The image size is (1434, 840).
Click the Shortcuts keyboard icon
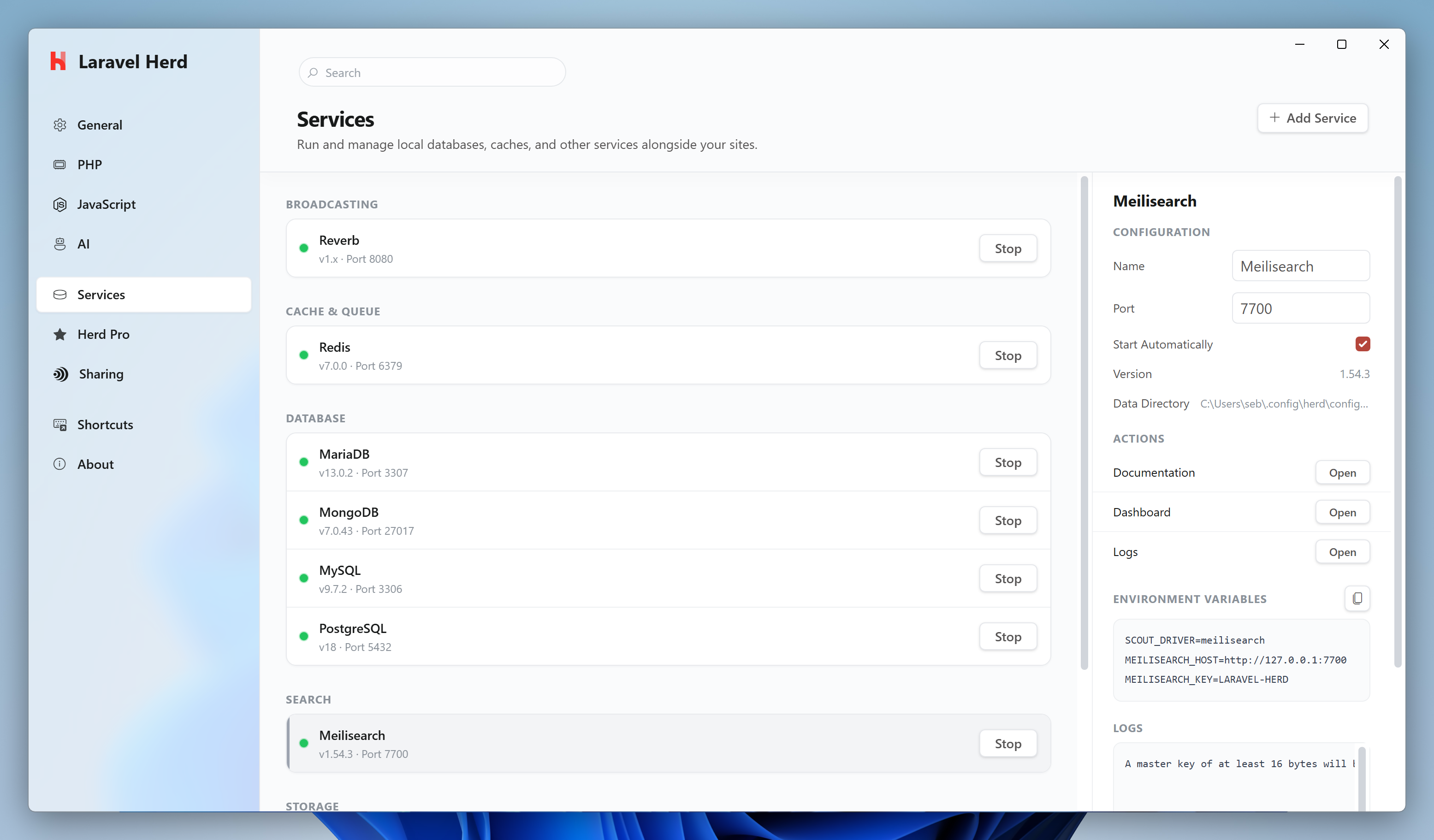[x=60, y=425]
